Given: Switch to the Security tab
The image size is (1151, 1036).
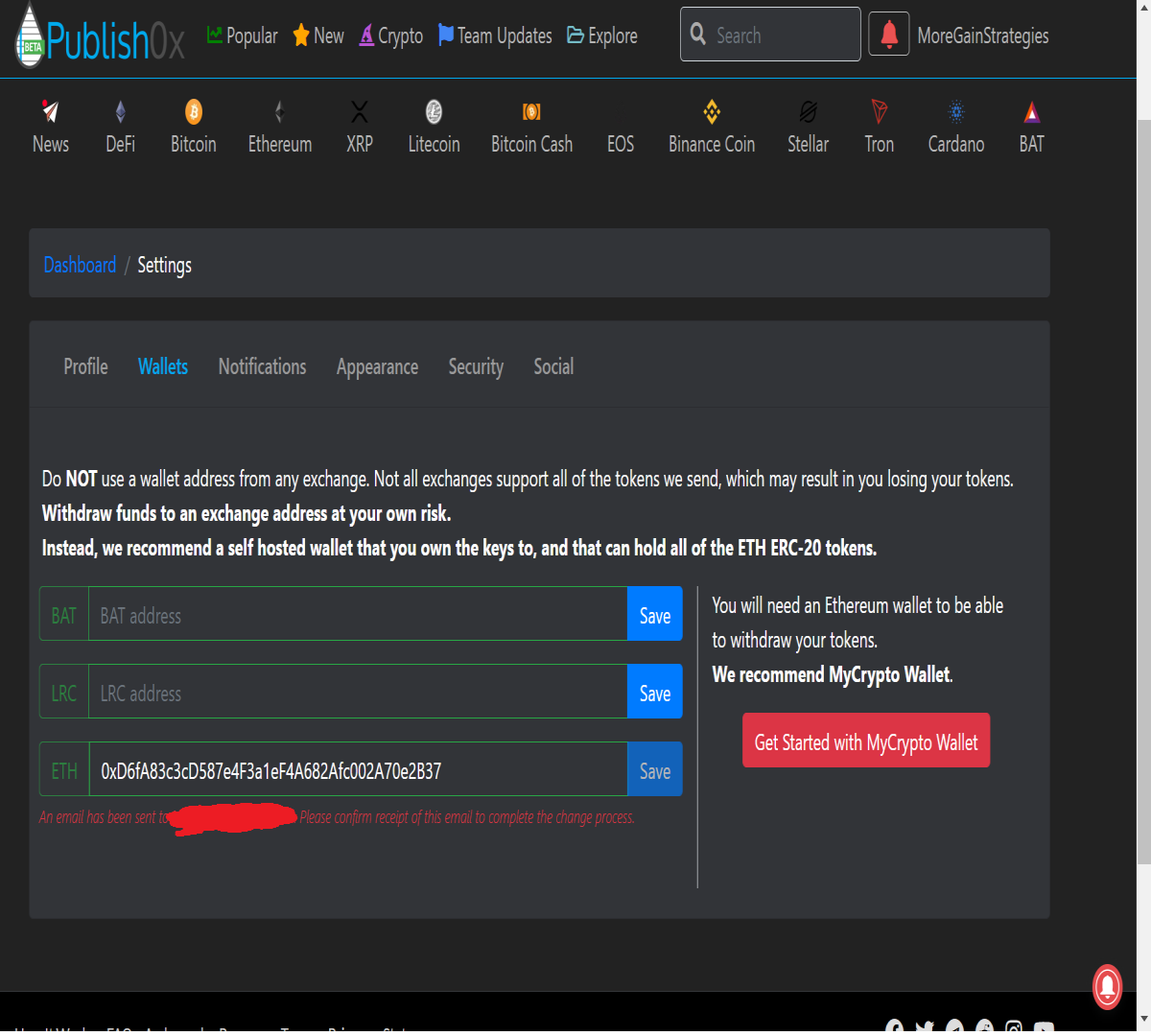Looking at the screenshot, I should tap(476, 366).
